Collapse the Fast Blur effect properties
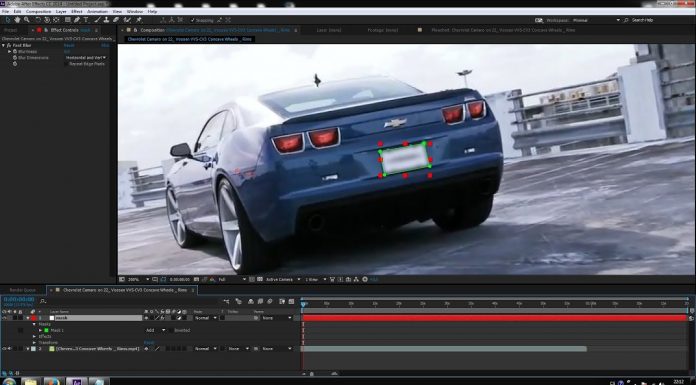The width and height of the screenshot is (696, 385). [x=4, y=45]
